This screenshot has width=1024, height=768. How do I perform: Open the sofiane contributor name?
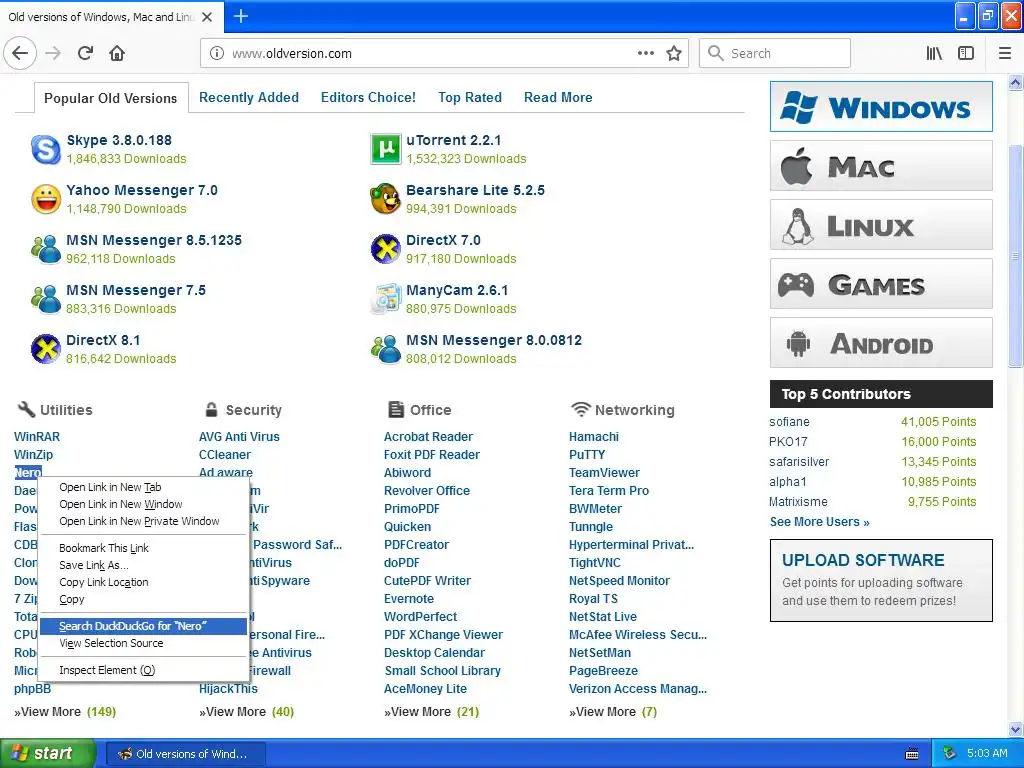[789, 422]
